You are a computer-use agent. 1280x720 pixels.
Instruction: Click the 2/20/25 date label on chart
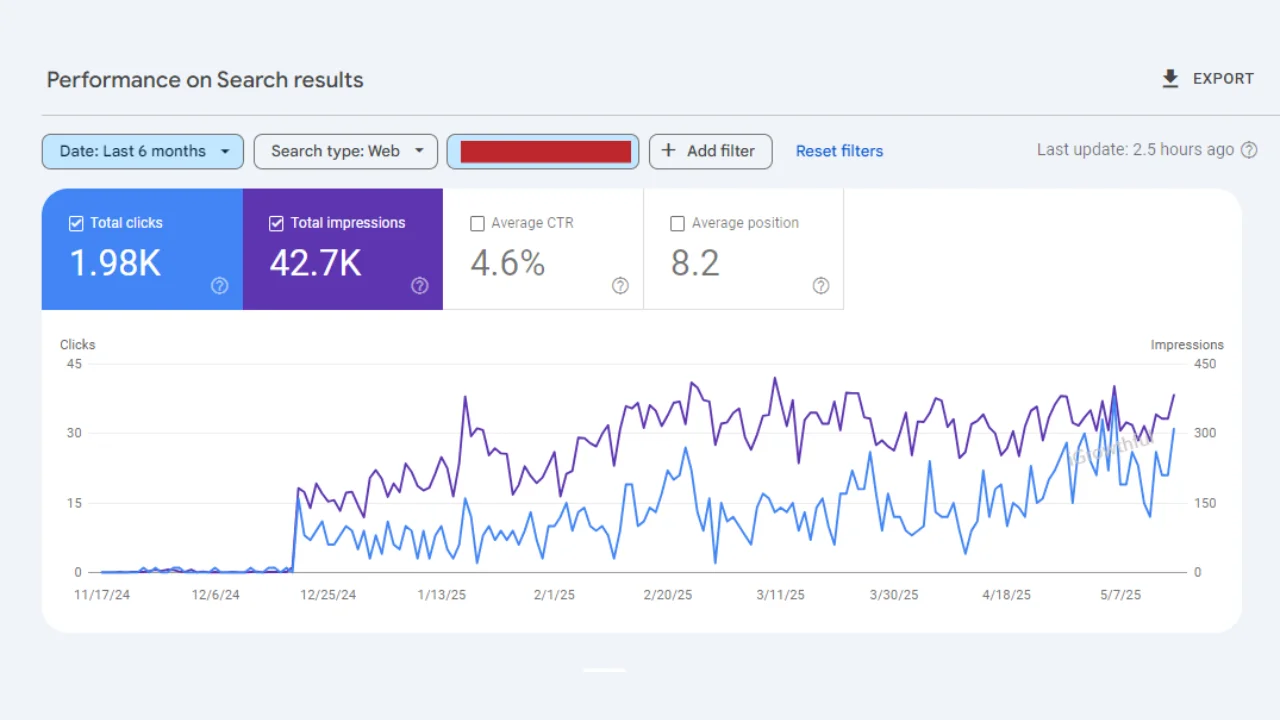click(667, 595)
